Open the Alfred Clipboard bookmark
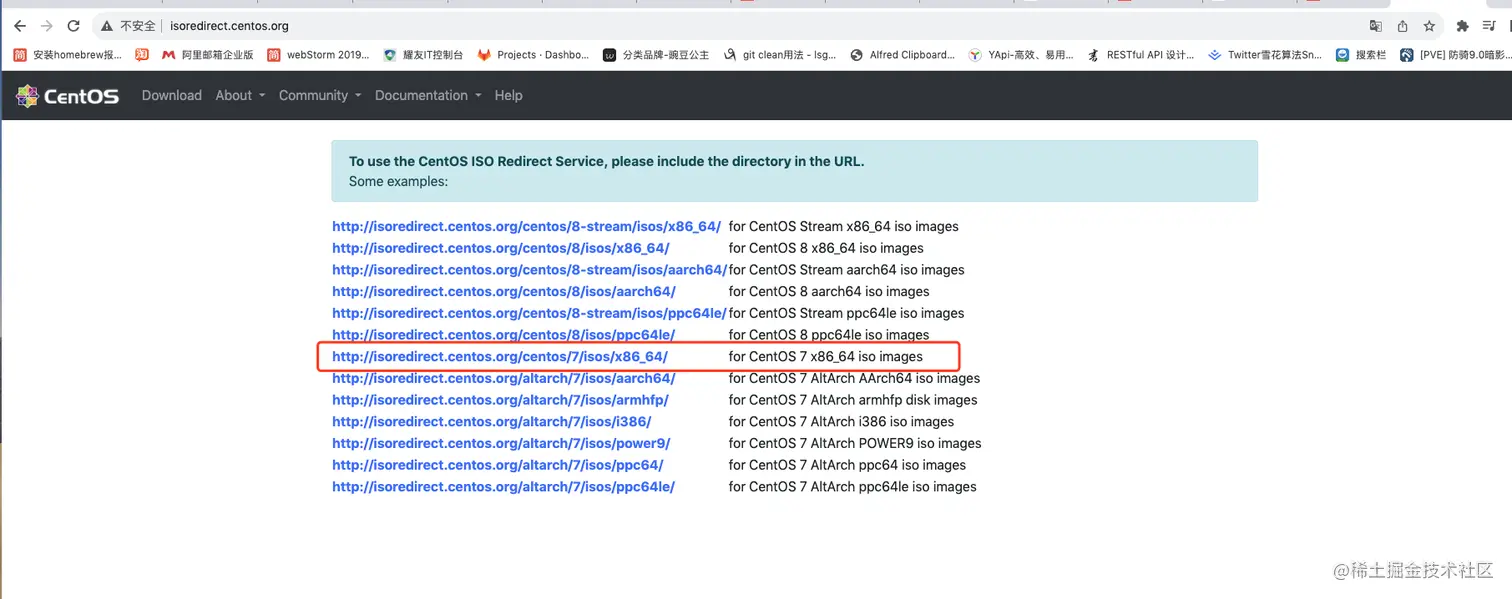 pos(903,55)
